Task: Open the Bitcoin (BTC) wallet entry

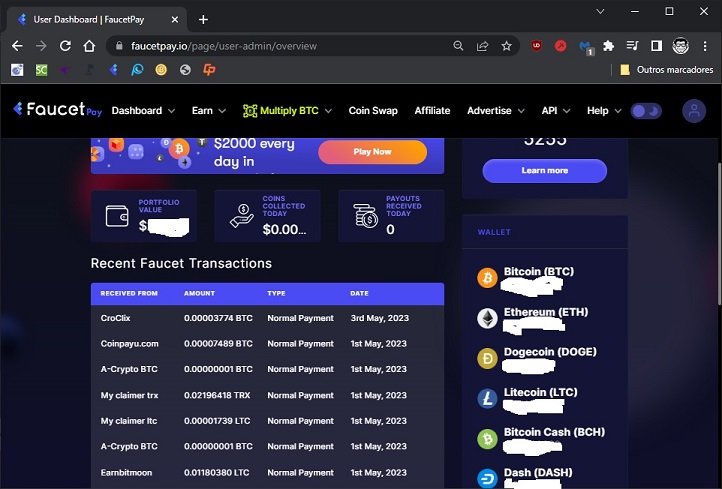Action: click(539, 272)
